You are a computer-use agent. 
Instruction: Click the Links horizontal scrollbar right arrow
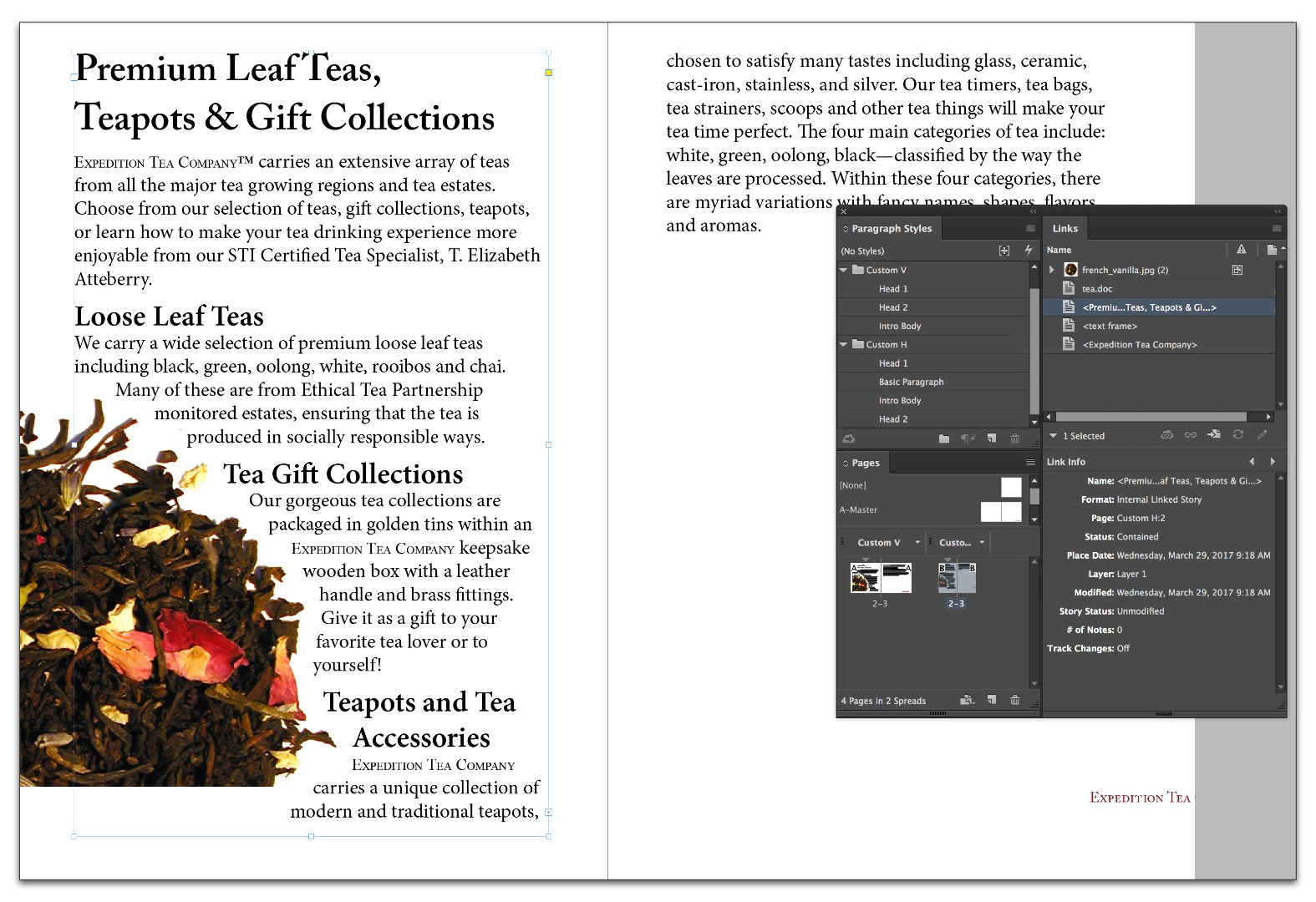(1268, 417)
